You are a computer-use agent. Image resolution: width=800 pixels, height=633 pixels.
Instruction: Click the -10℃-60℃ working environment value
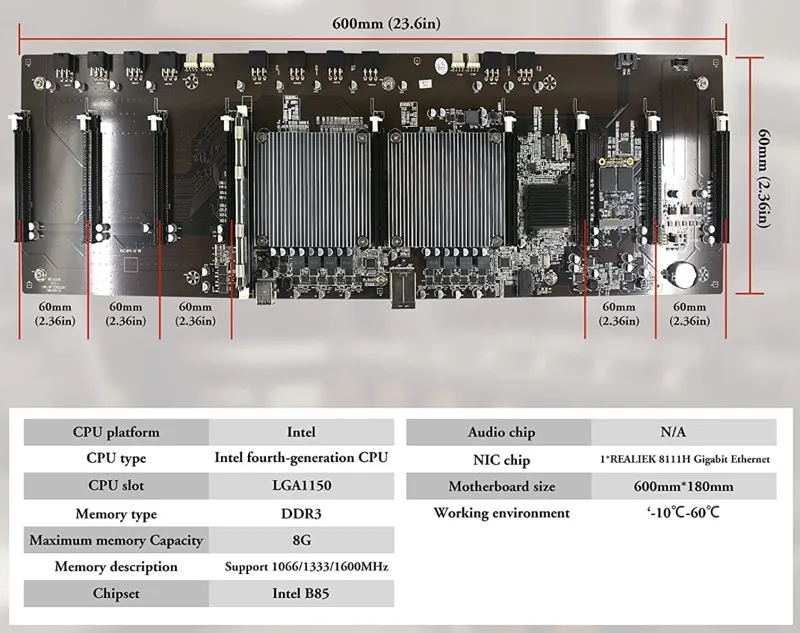[x=685, y=513]
